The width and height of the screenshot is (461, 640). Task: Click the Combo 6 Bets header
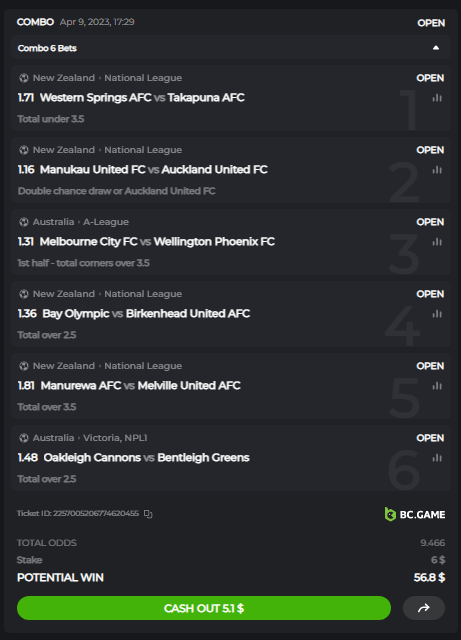coord(231,48)
